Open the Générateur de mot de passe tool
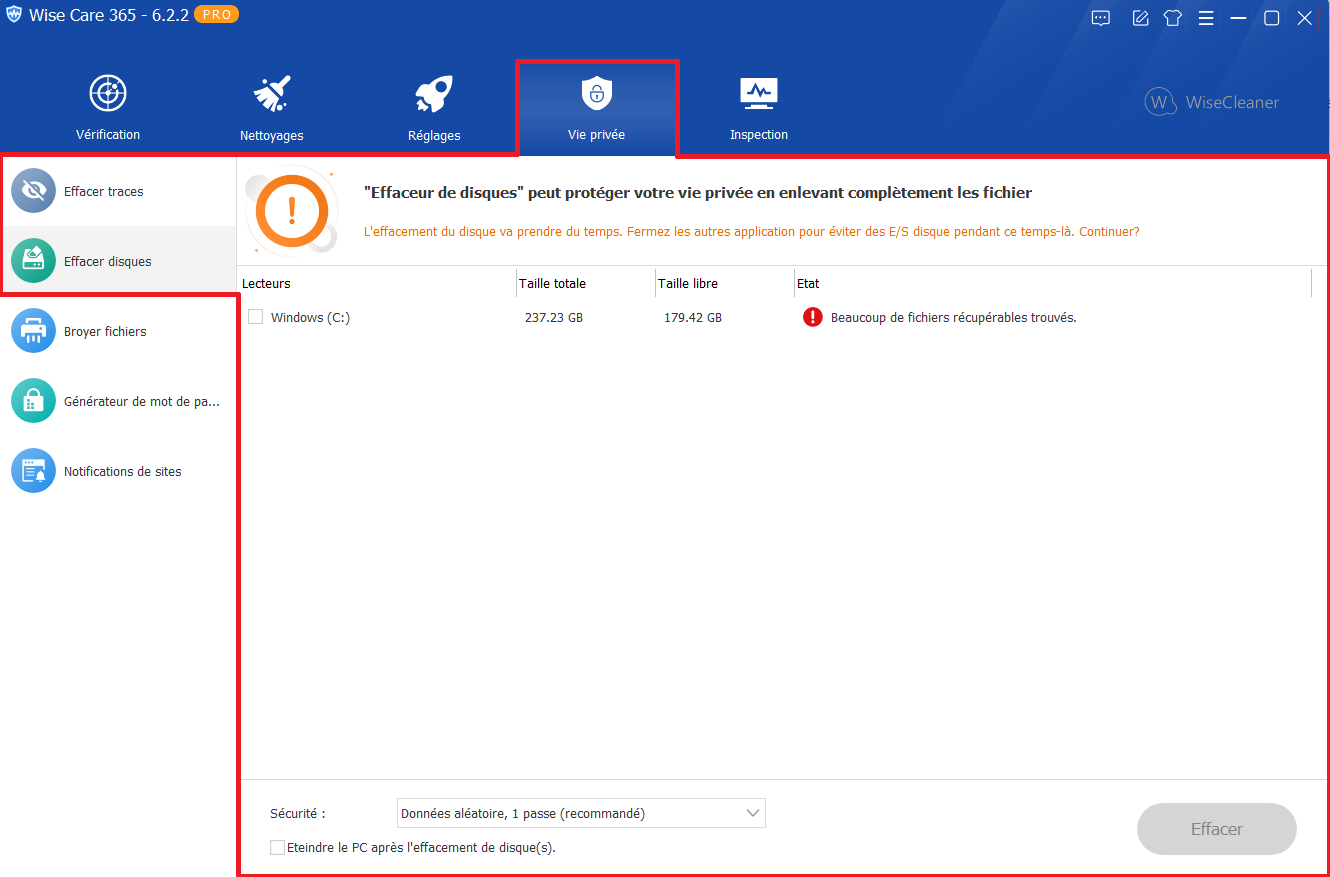Screen dimensions: 1330x877 (118, 401)
